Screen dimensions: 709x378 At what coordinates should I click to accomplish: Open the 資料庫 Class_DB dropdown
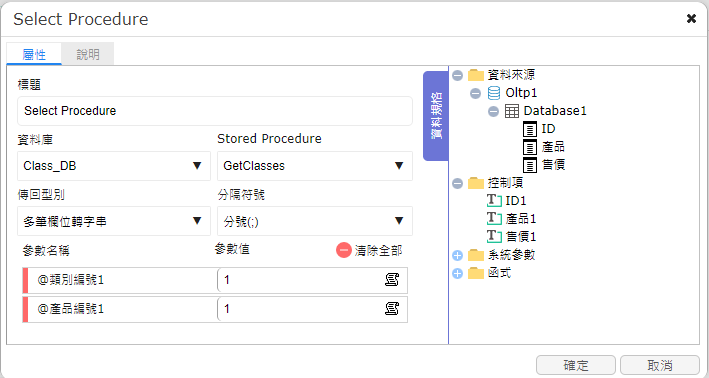114,166
